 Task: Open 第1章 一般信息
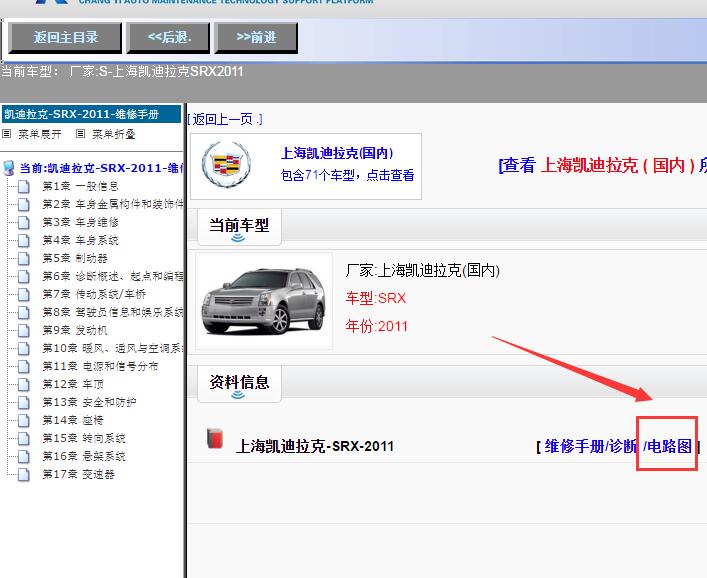[x=80, y=186]
